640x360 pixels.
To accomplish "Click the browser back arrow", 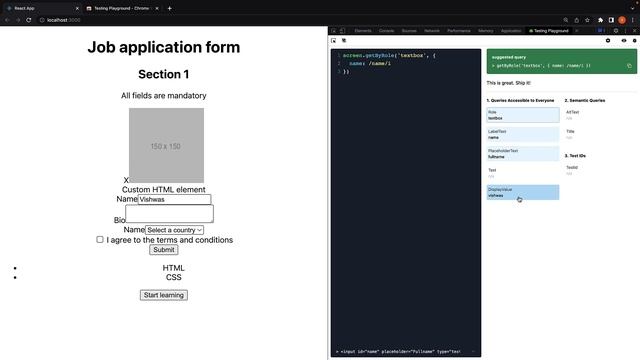I will click(7, 20).
